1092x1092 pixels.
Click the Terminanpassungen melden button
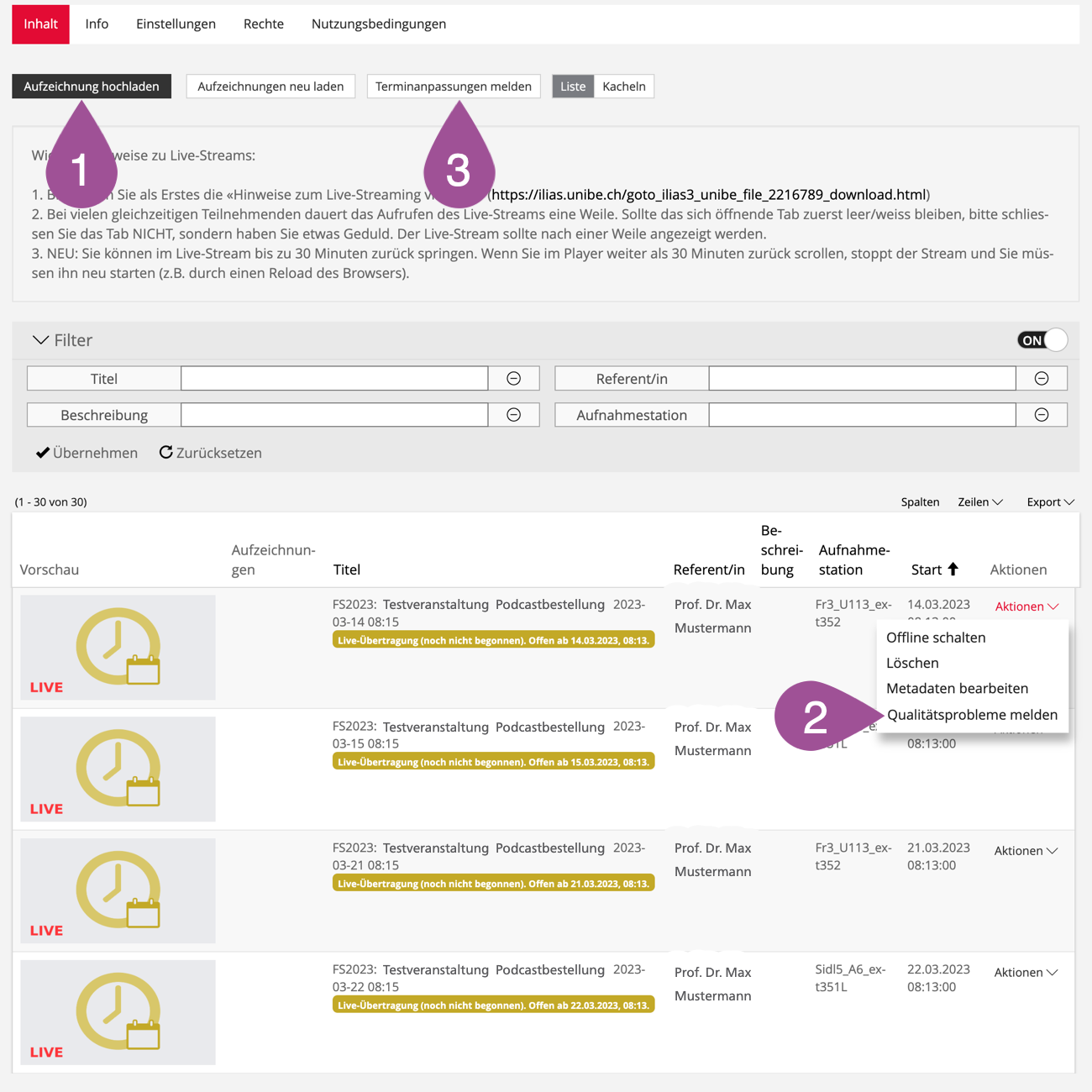[x=454, y=87]
